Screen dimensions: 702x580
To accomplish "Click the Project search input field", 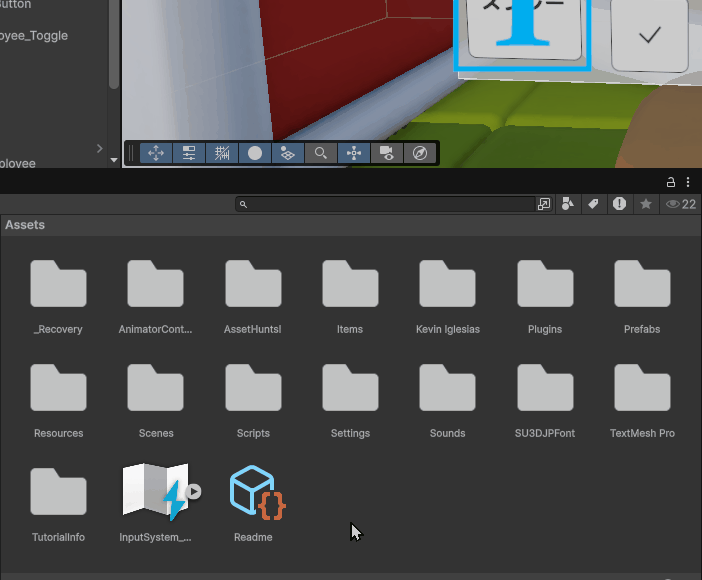I will 390,204.
